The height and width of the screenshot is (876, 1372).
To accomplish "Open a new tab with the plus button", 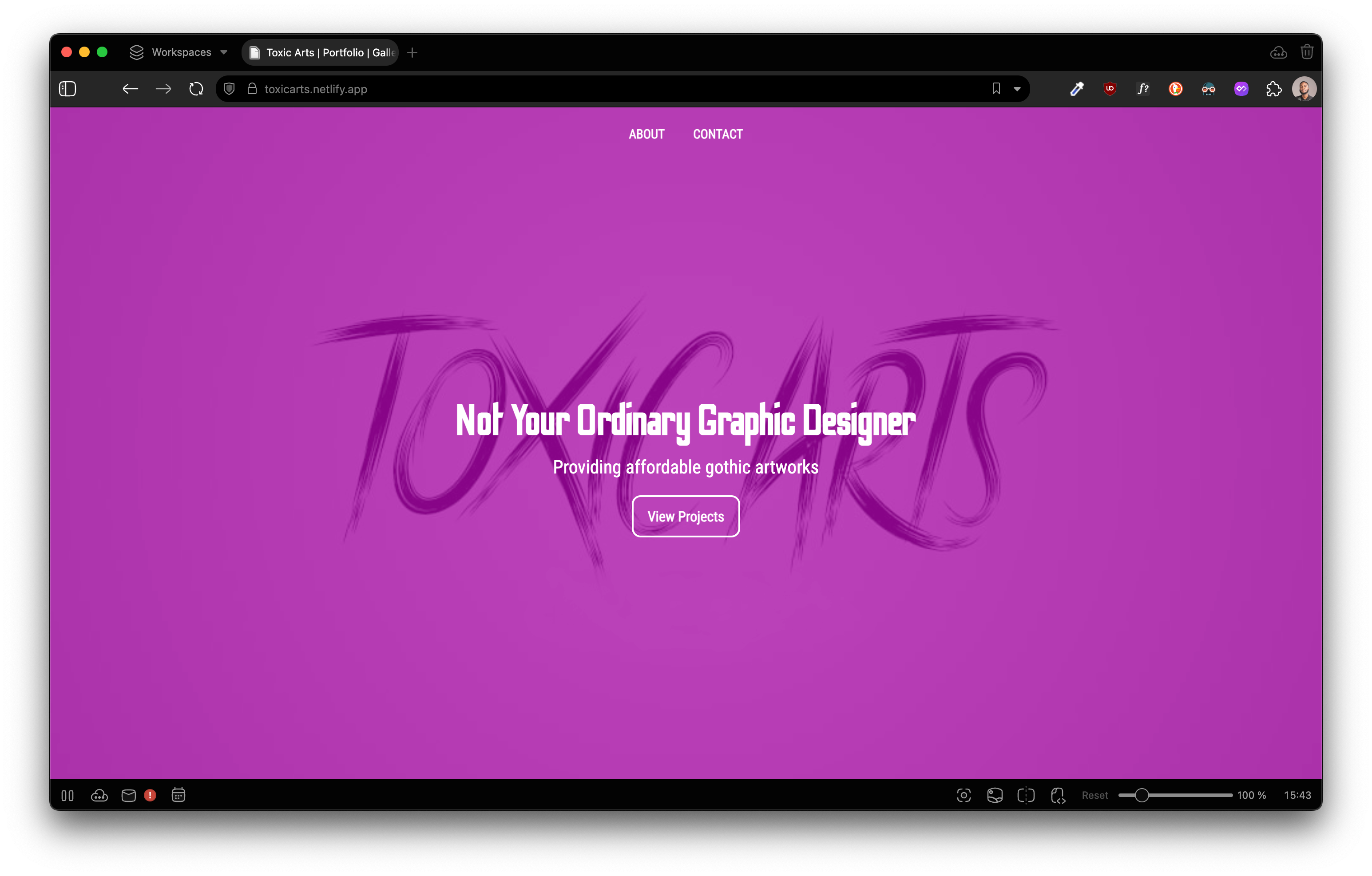I will [412, 52].
